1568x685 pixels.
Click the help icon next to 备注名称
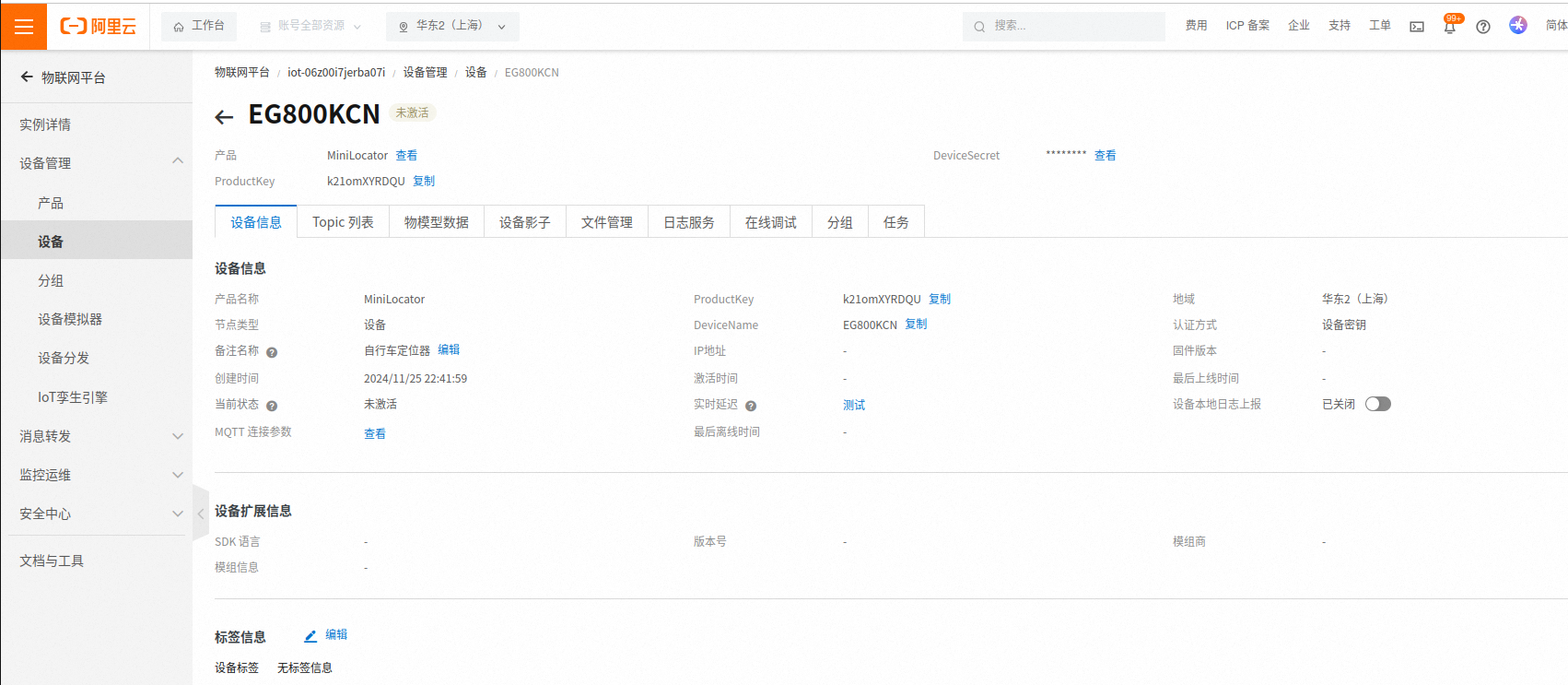click(x=272, y=352)
